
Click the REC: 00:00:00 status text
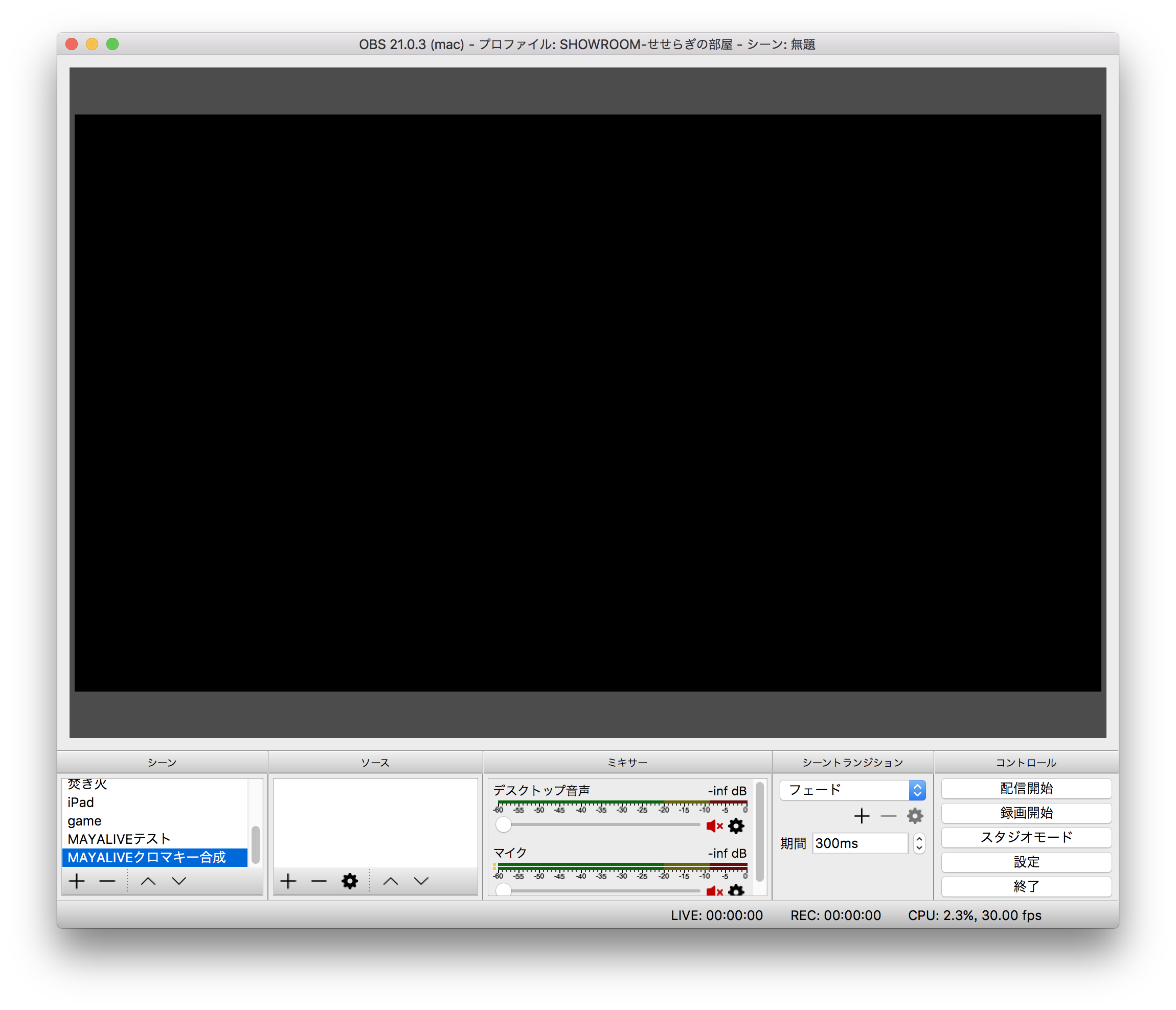[x=835, y=915]
